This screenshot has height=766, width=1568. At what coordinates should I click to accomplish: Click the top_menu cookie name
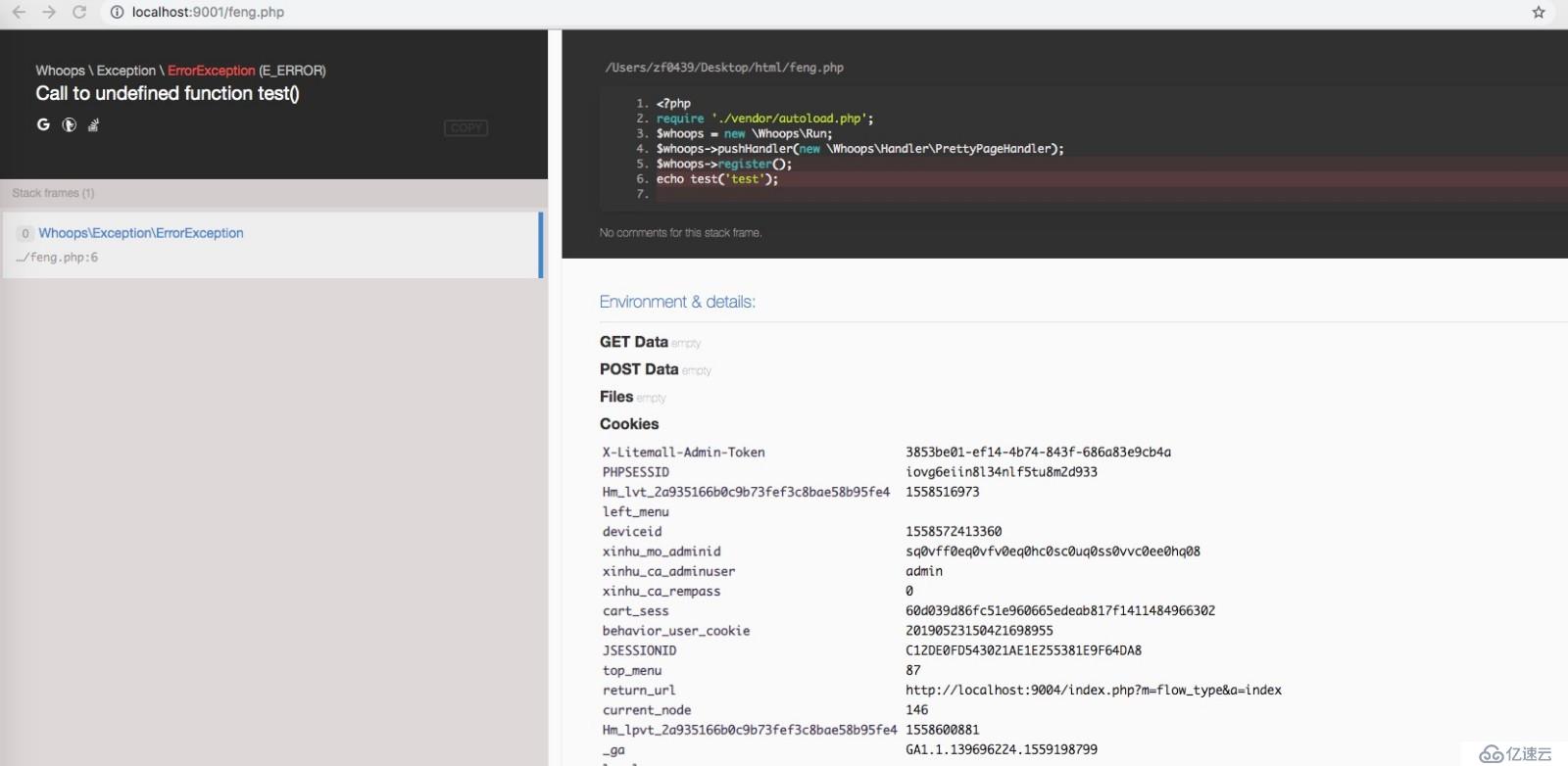coord(632,671)
